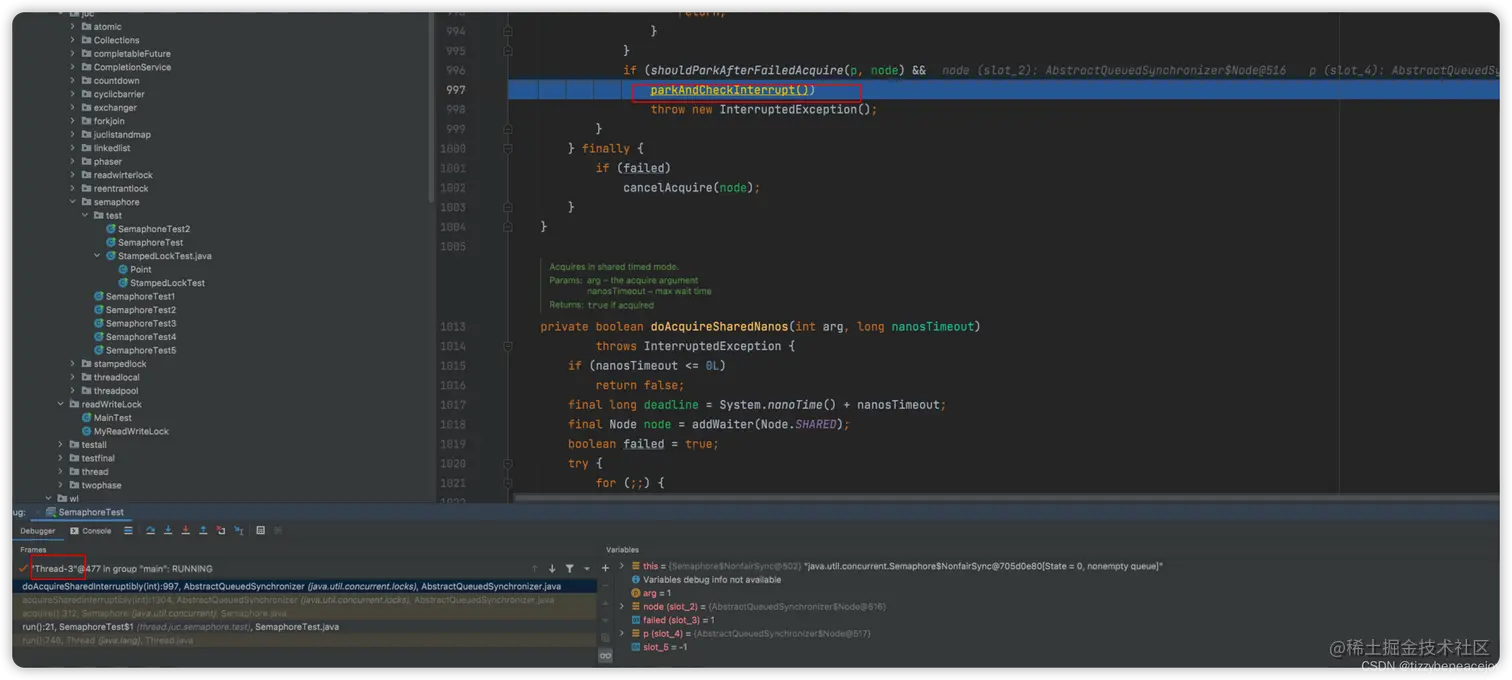Viewport: 1512px width, 680px height.
Task: Click the red Force Step Into icon
Action: point(185,531)
